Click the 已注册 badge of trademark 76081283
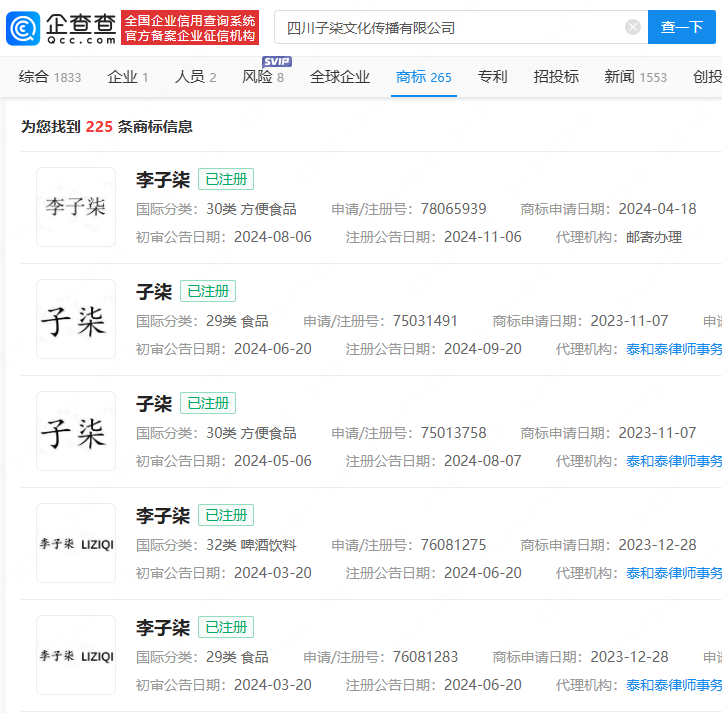 226,627
